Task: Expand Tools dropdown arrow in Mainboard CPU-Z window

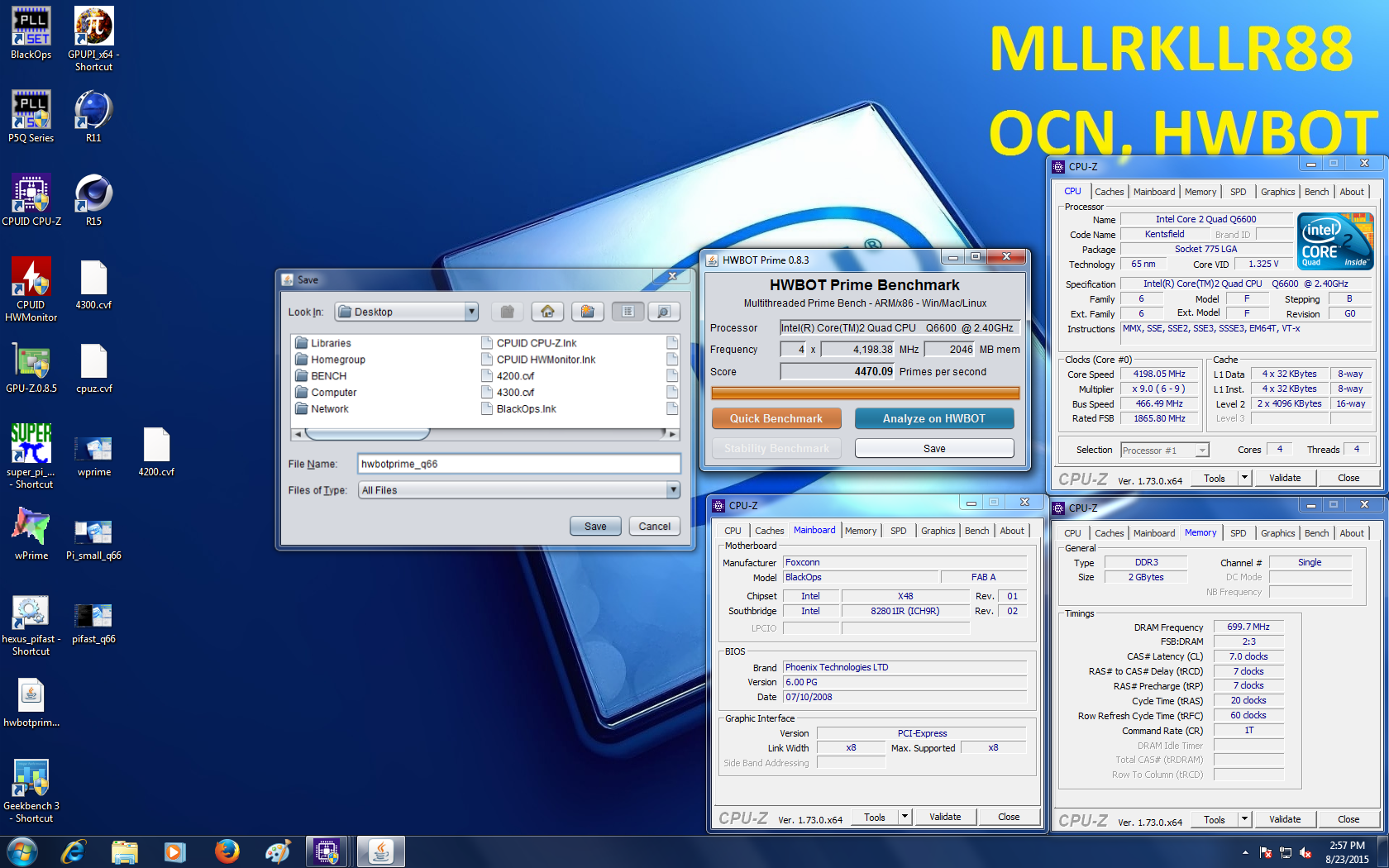Action: (905, 817)
